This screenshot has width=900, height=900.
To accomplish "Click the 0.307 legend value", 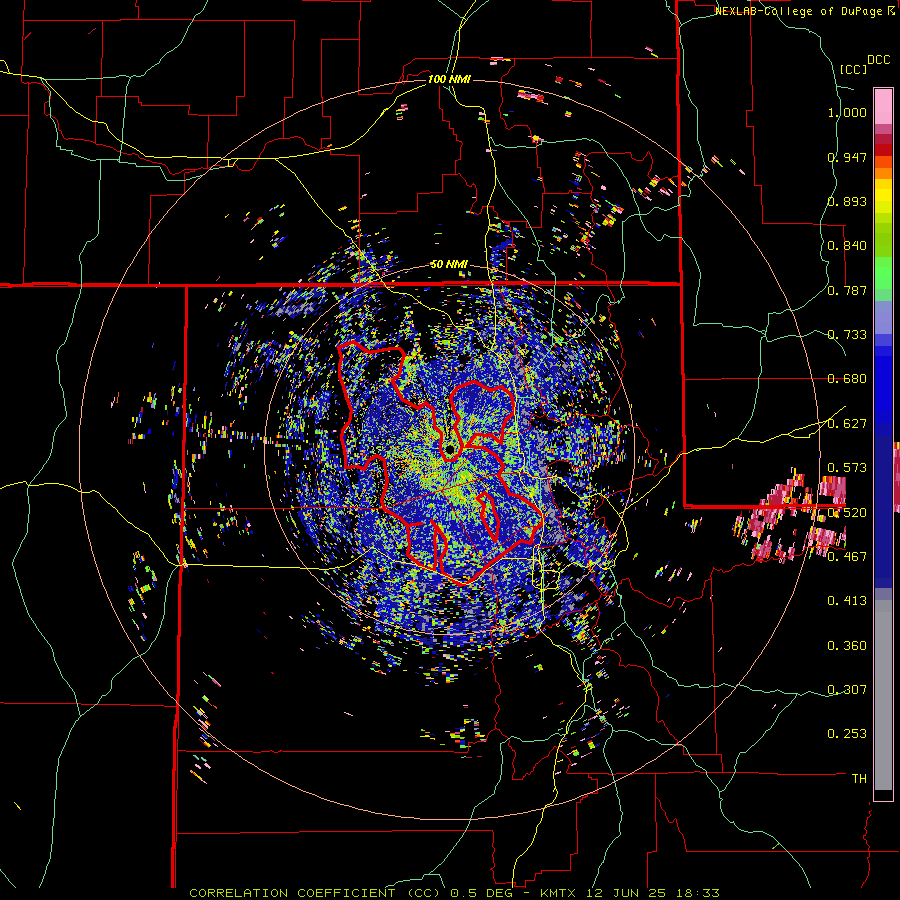I will 847,689.
